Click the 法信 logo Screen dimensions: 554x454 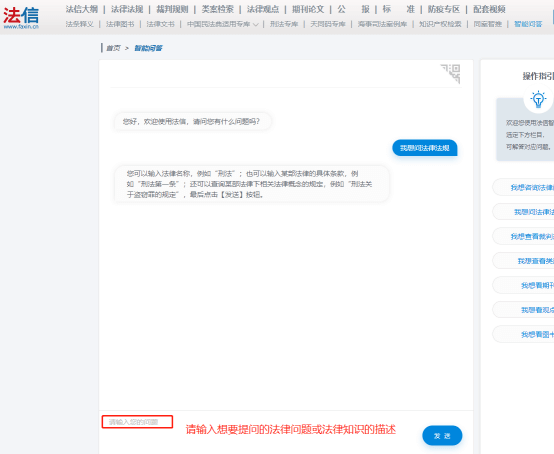21,17
